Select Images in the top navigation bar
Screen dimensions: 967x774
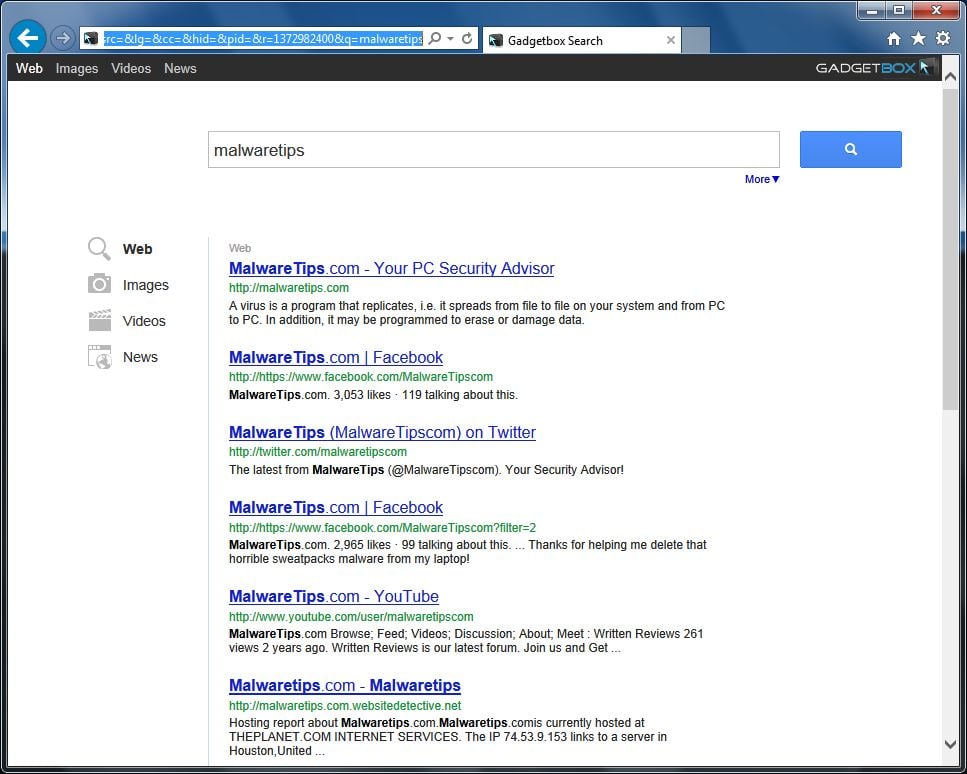point(76,68)
